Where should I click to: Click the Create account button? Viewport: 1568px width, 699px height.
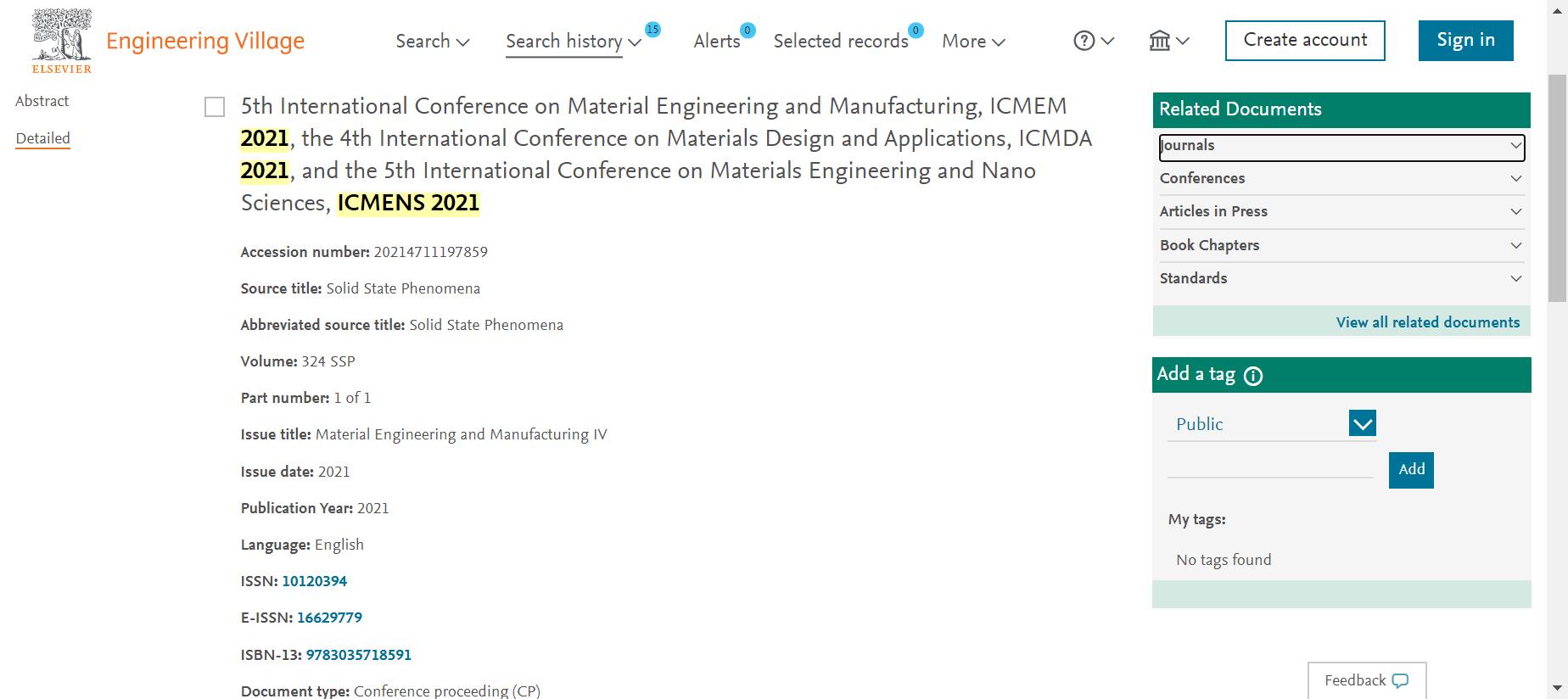pos(1304,41)
